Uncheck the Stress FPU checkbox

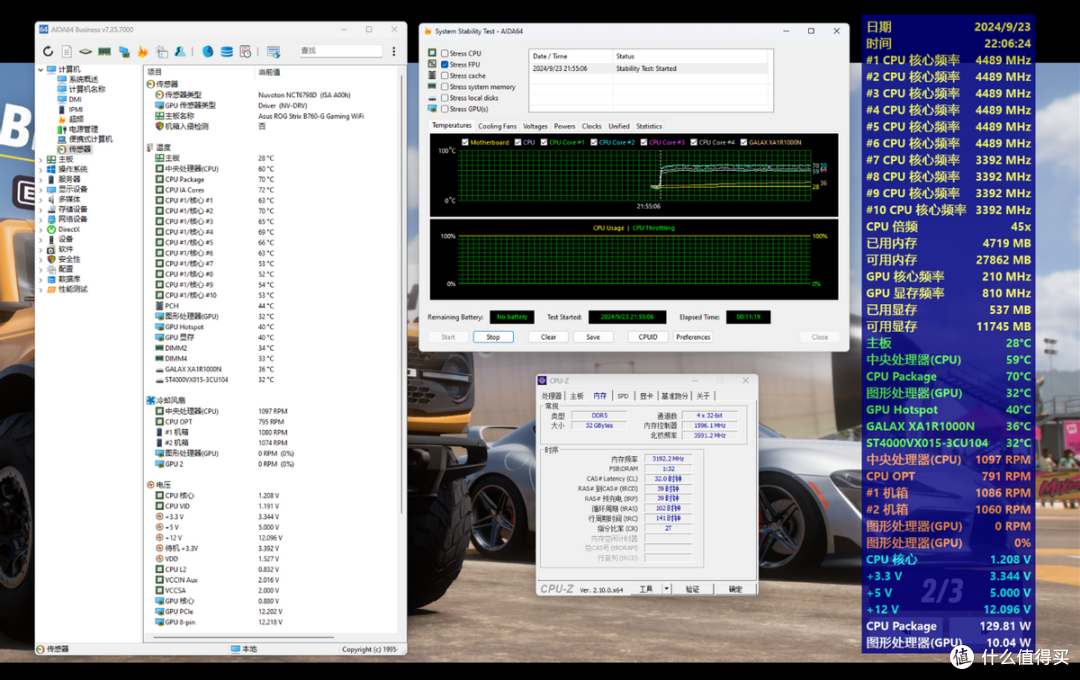(444, 64)
